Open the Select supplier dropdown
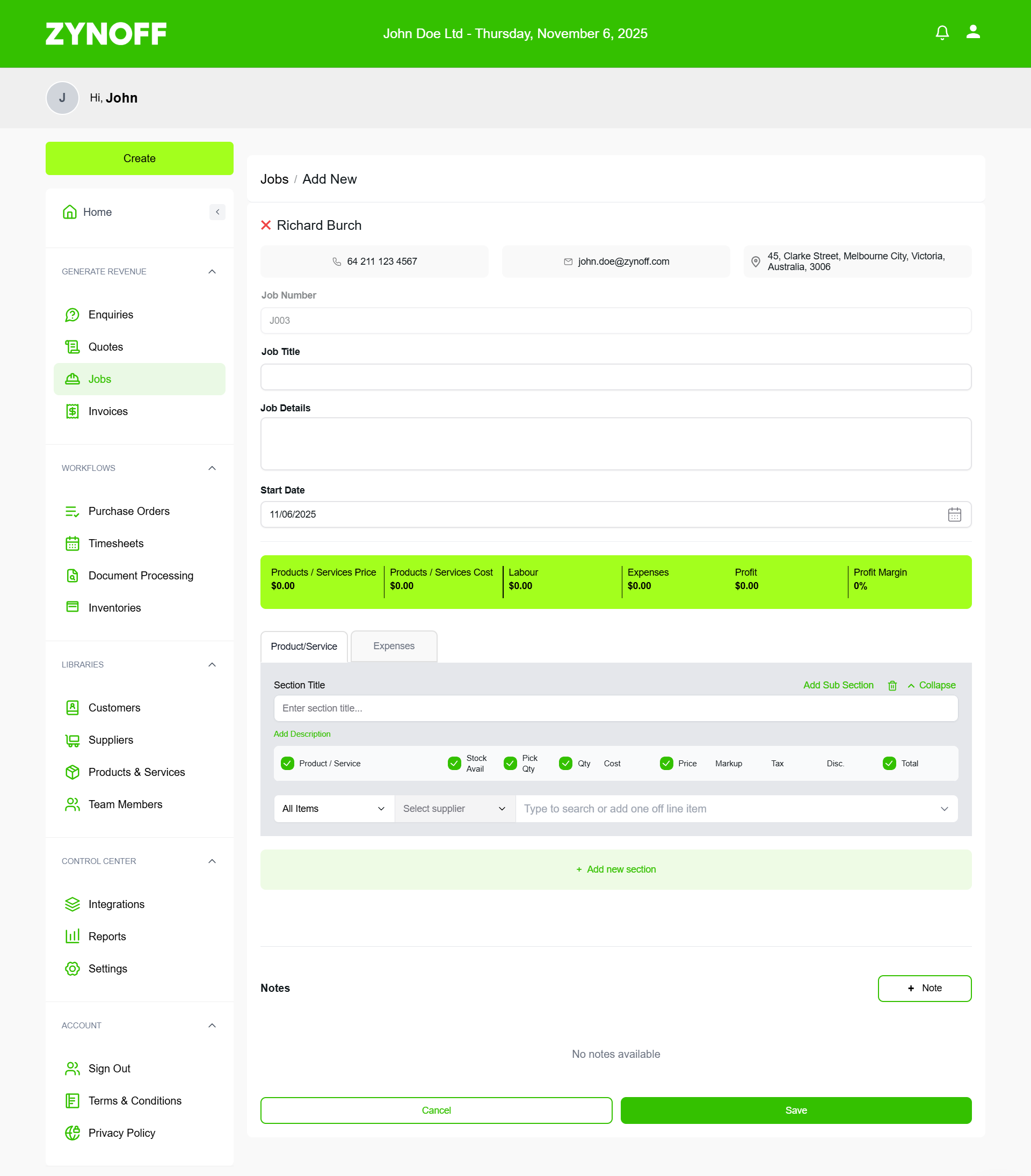Viewport: 1031px width, 1176px height. tap(455, 808)
